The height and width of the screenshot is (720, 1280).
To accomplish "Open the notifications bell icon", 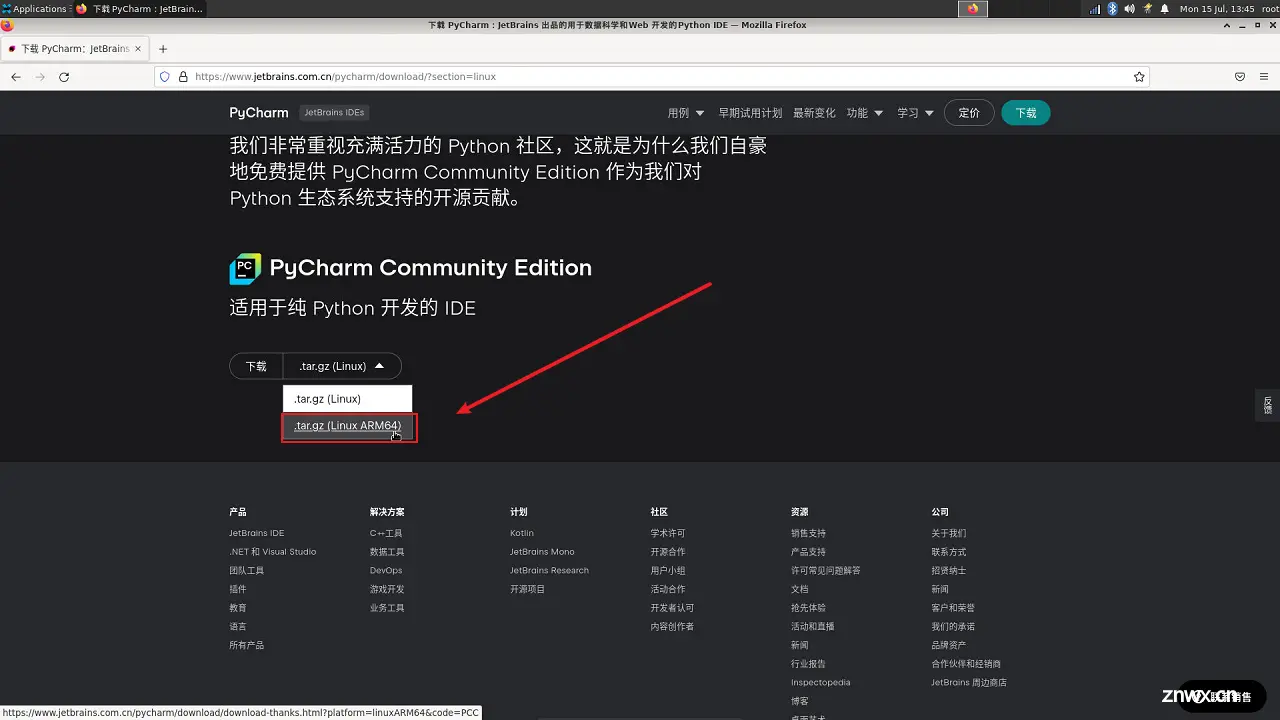I will point(1164,9).
